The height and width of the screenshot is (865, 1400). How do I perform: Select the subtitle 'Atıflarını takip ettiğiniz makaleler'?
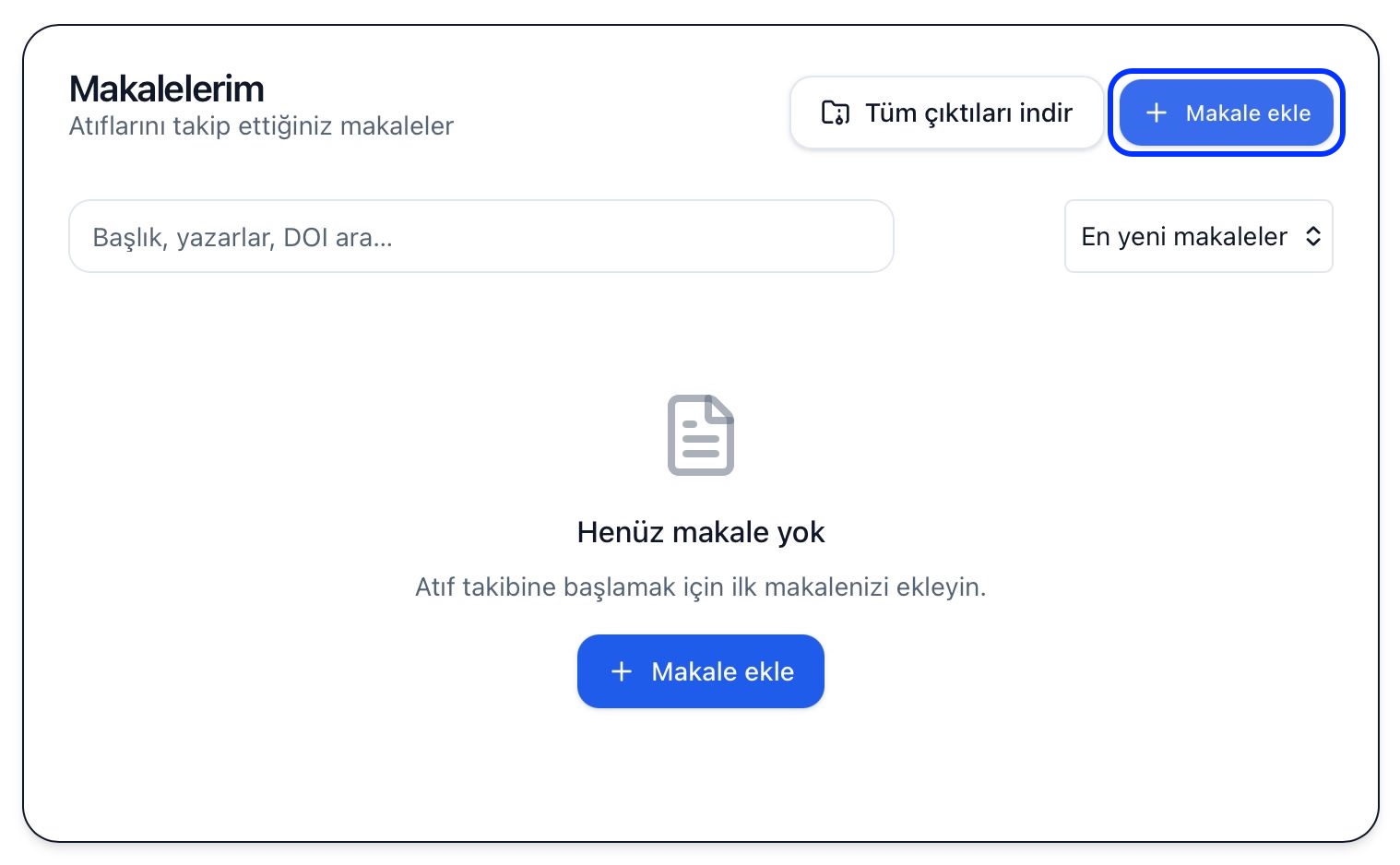coord(262,125)
